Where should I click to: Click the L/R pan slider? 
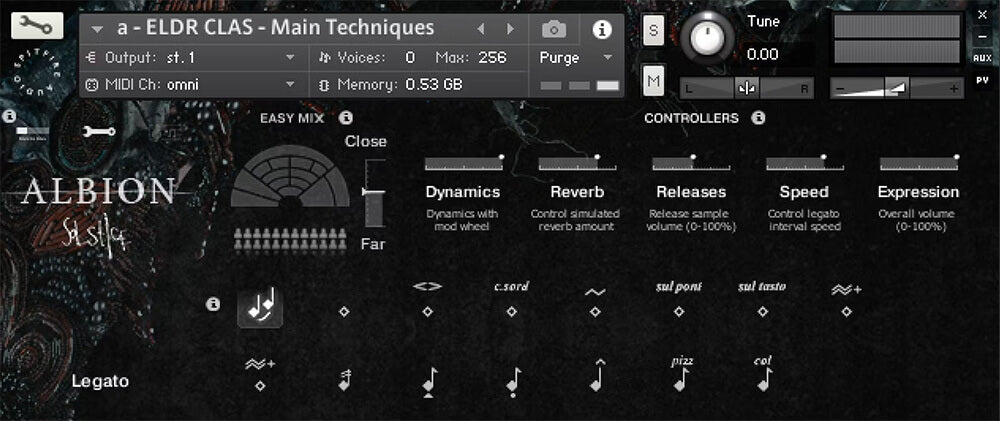tap(747, 89)
